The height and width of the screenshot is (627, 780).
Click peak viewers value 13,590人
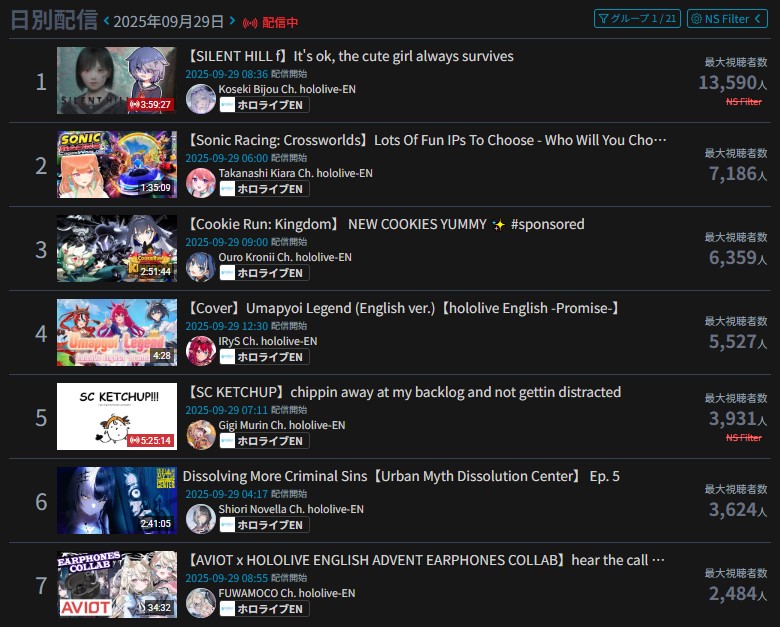pyautogui.click(x=733, y=83)
